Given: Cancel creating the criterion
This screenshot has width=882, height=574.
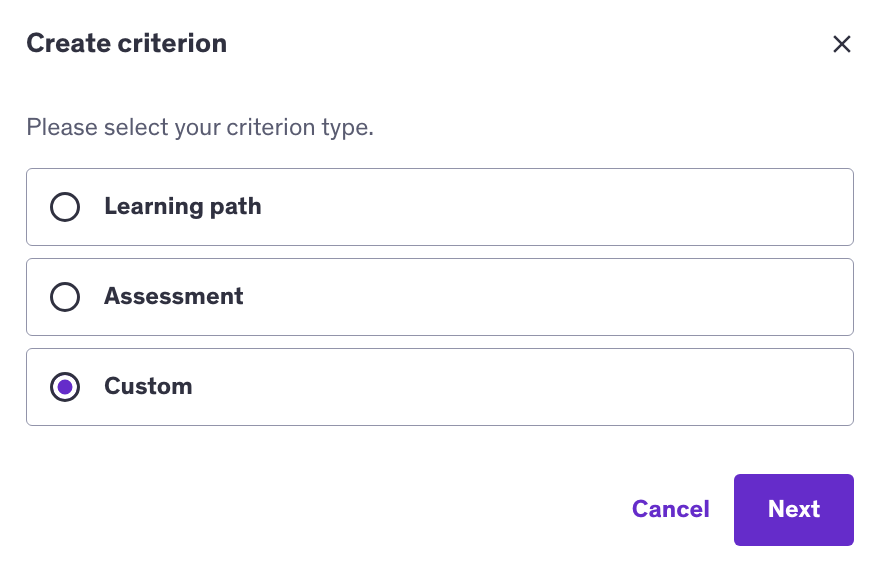Looking at the screenshot, I should point(670,510).
